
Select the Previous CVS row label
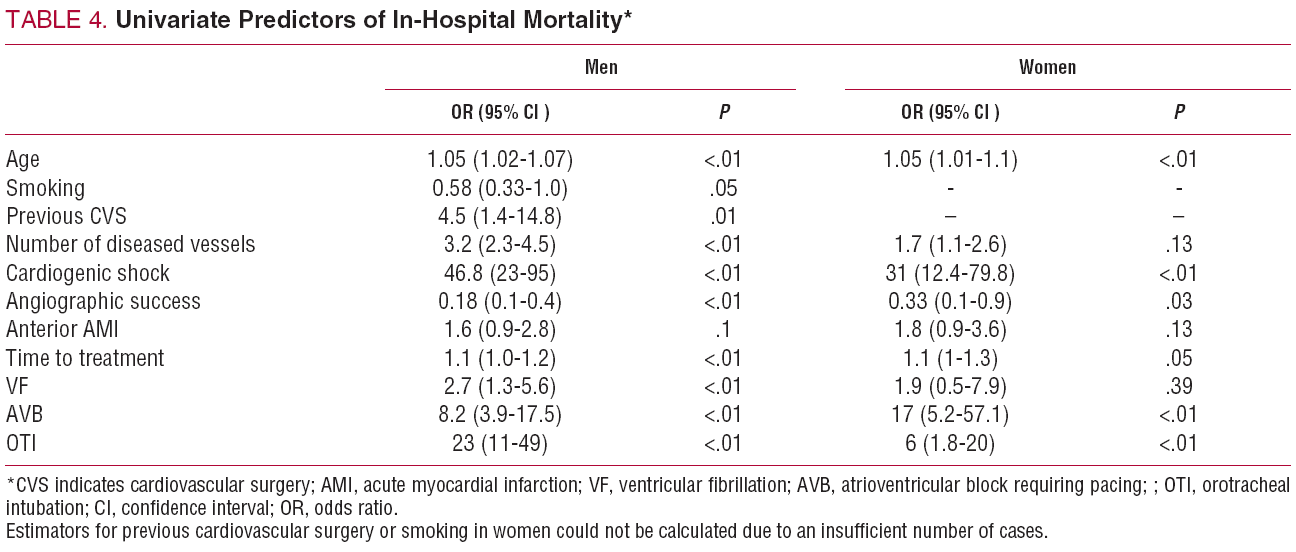pos(66,216)
